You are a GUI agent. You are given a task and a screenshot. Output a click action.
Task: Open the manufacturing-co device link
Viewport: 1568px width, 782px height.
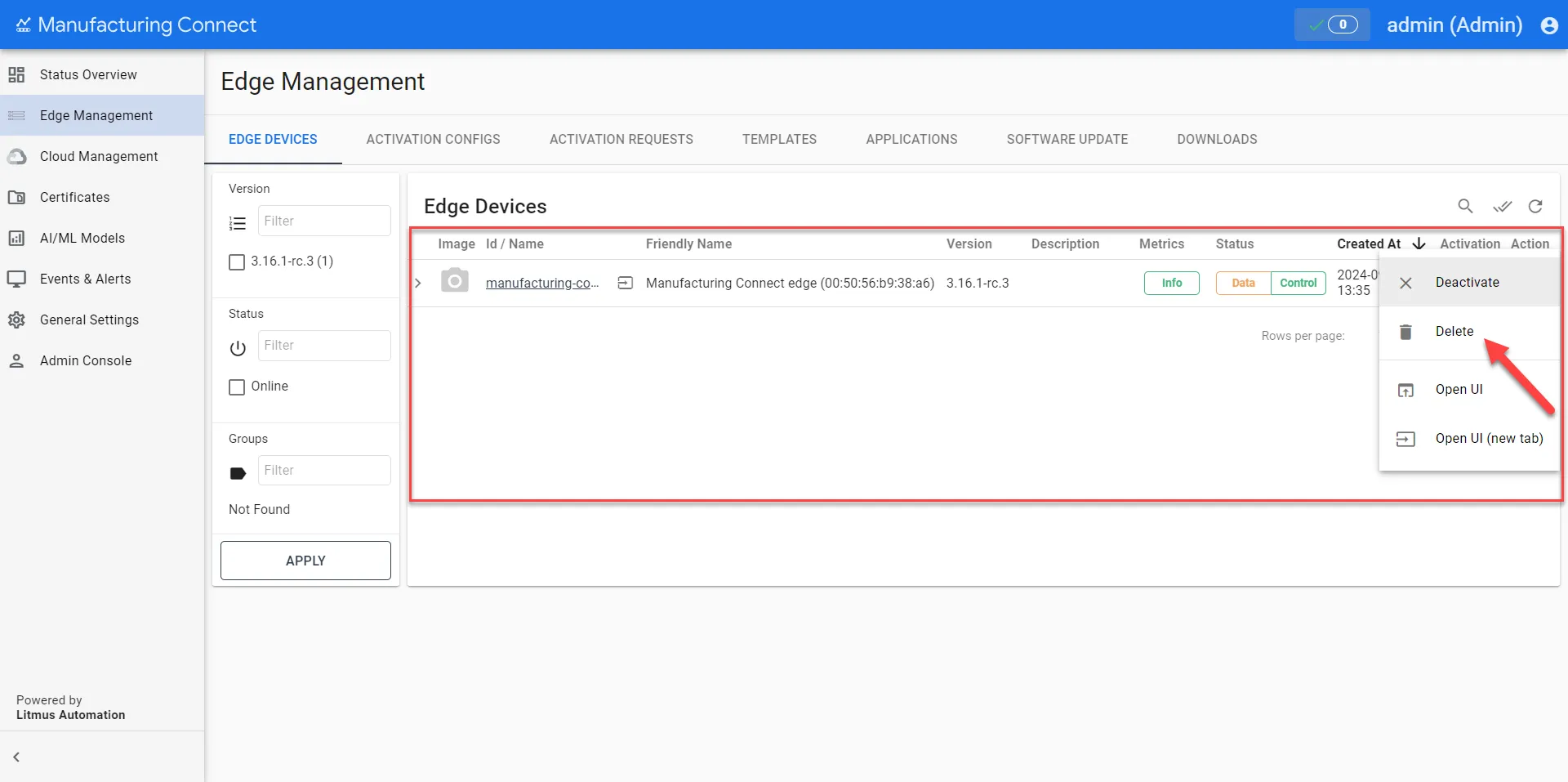(x=542, y=283)
